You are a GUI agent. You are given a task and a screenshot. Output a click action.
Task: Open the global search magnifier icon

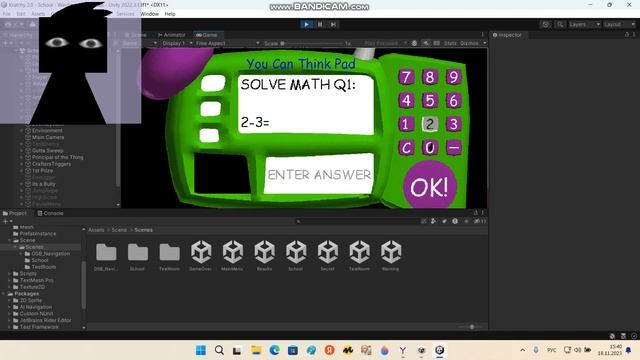coord(560,24)
